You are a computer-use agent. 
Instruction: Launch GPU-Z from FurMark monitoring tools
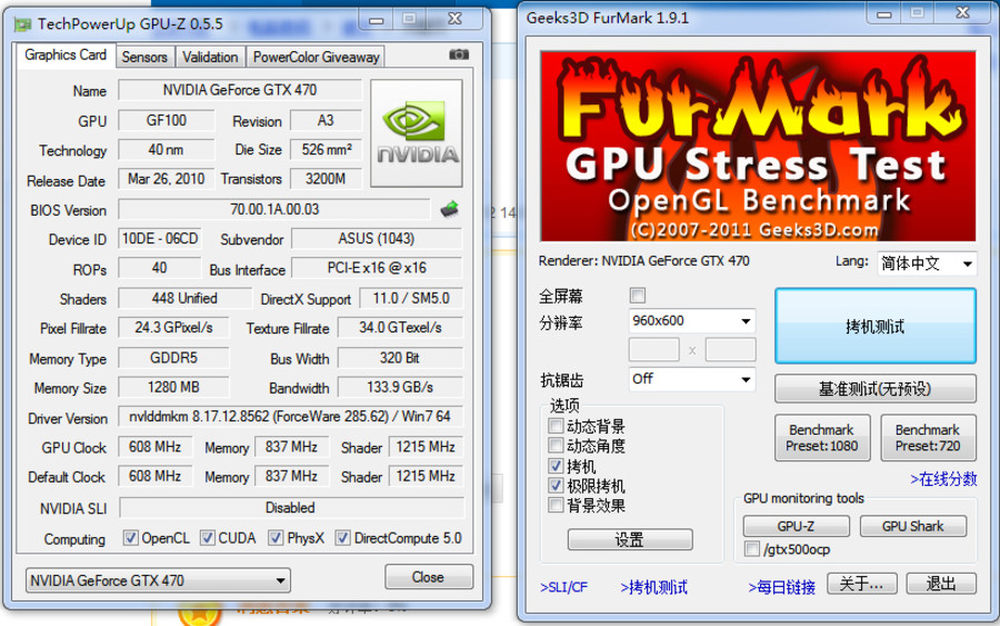796,526
